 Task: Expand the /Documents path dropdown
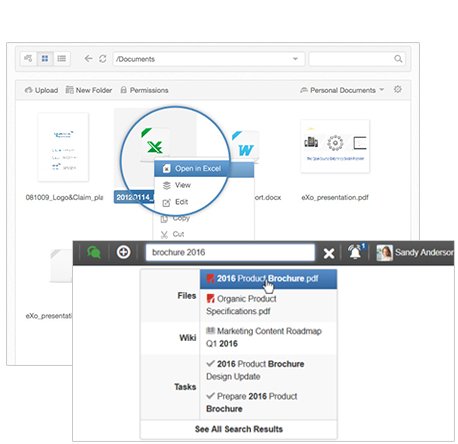click(x=295, y=59)
